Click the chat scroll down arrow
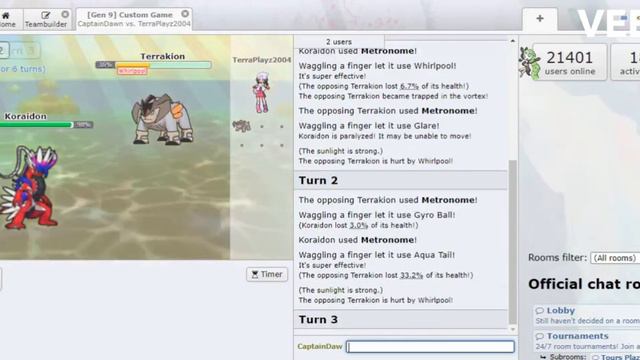Viewport: 640px width, 360px height. coord(513,329)
